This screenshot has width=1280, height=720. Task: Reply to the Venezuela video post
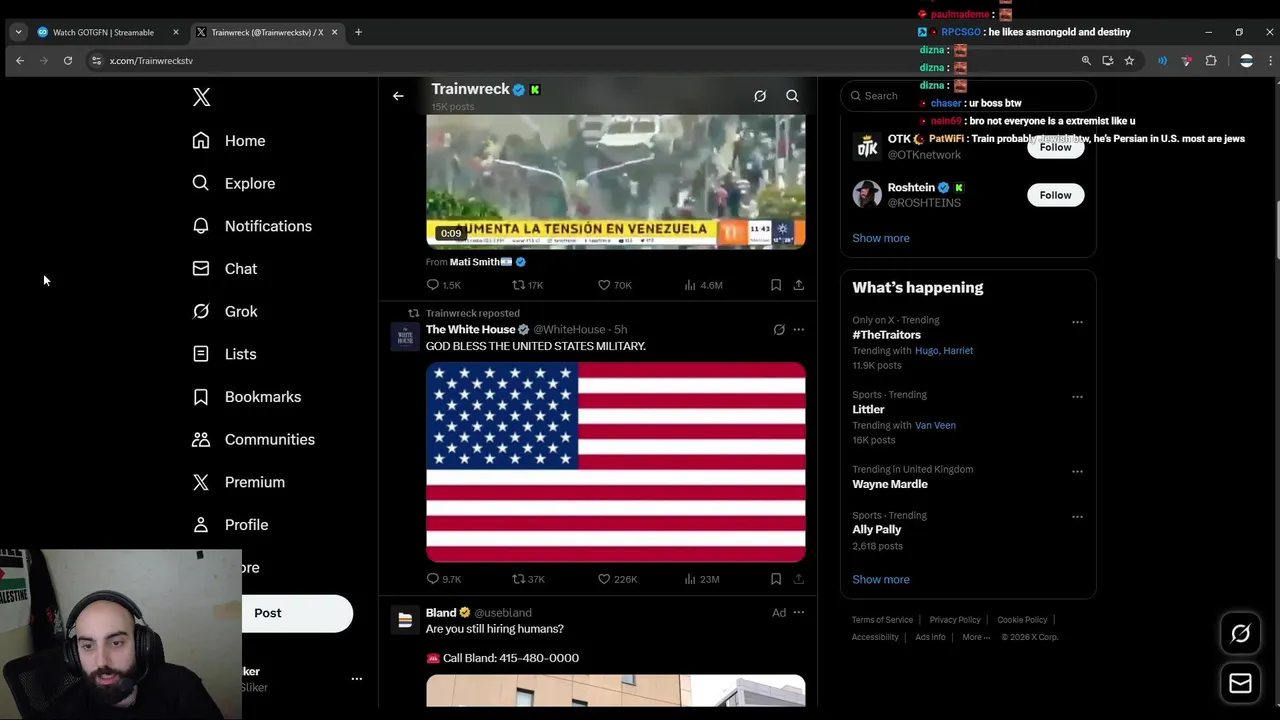click(443, 285)
